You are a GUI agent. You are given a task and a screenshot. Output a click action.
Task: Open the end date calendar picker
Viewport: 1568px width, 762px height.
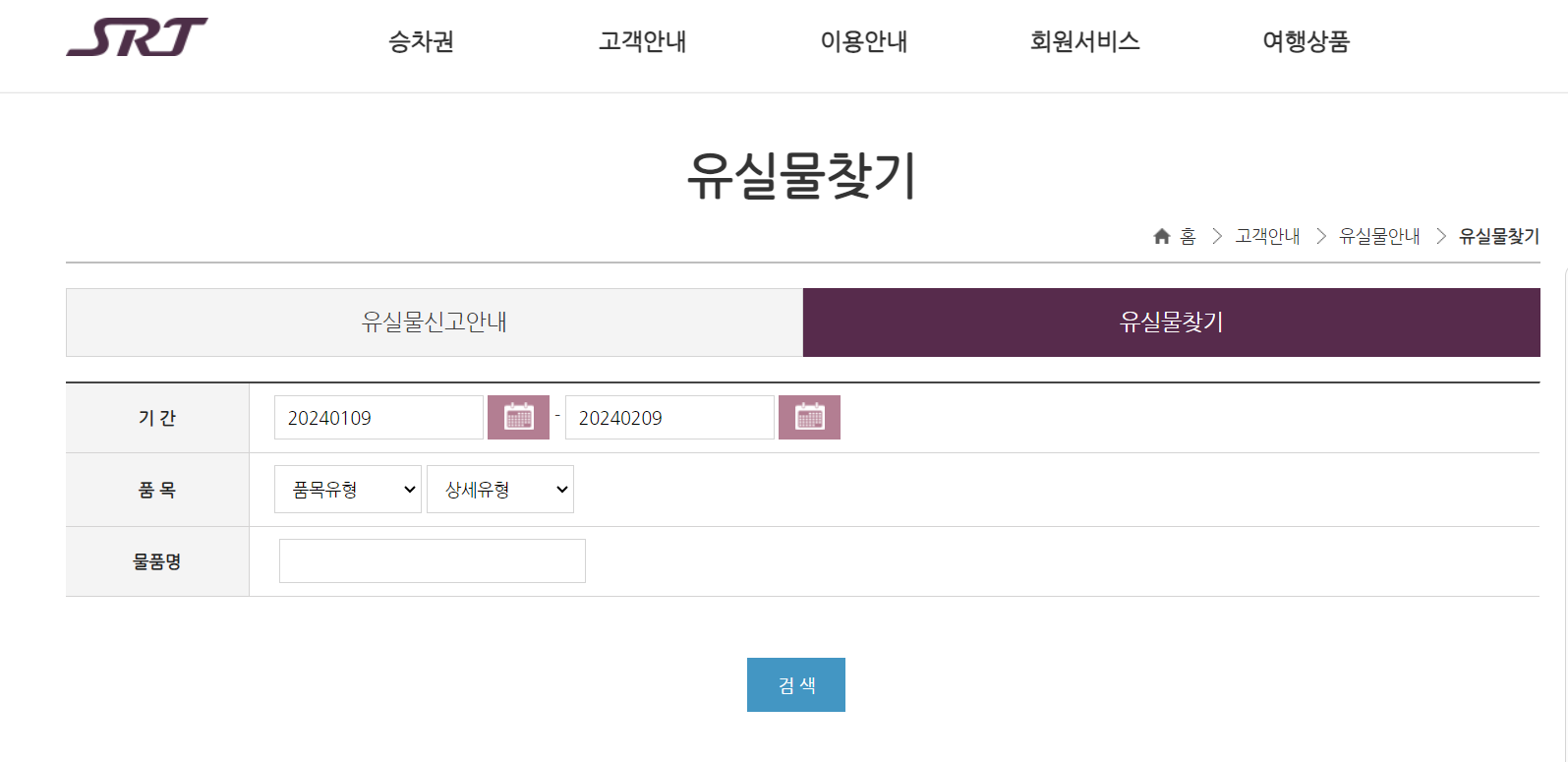click(x=809, y=417)
